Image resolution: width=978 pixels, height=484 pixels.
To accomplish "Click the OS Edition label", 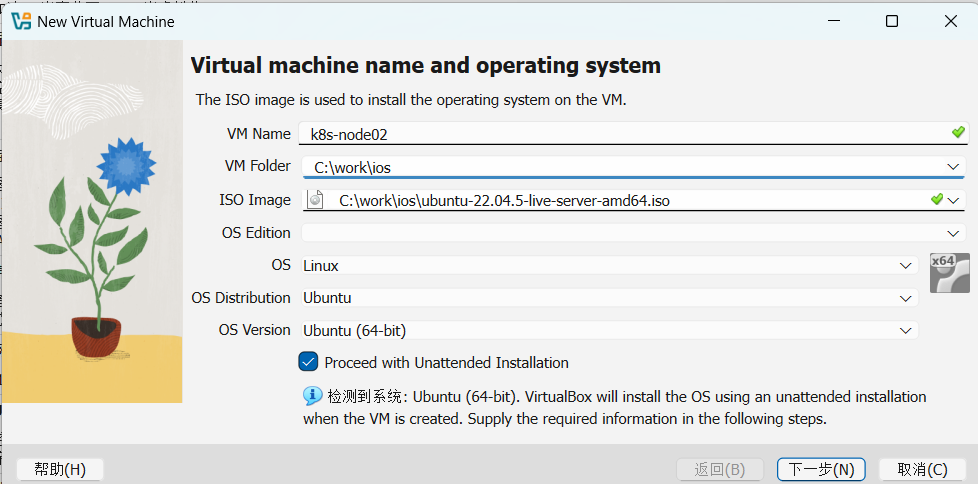I will pos(256,233).
